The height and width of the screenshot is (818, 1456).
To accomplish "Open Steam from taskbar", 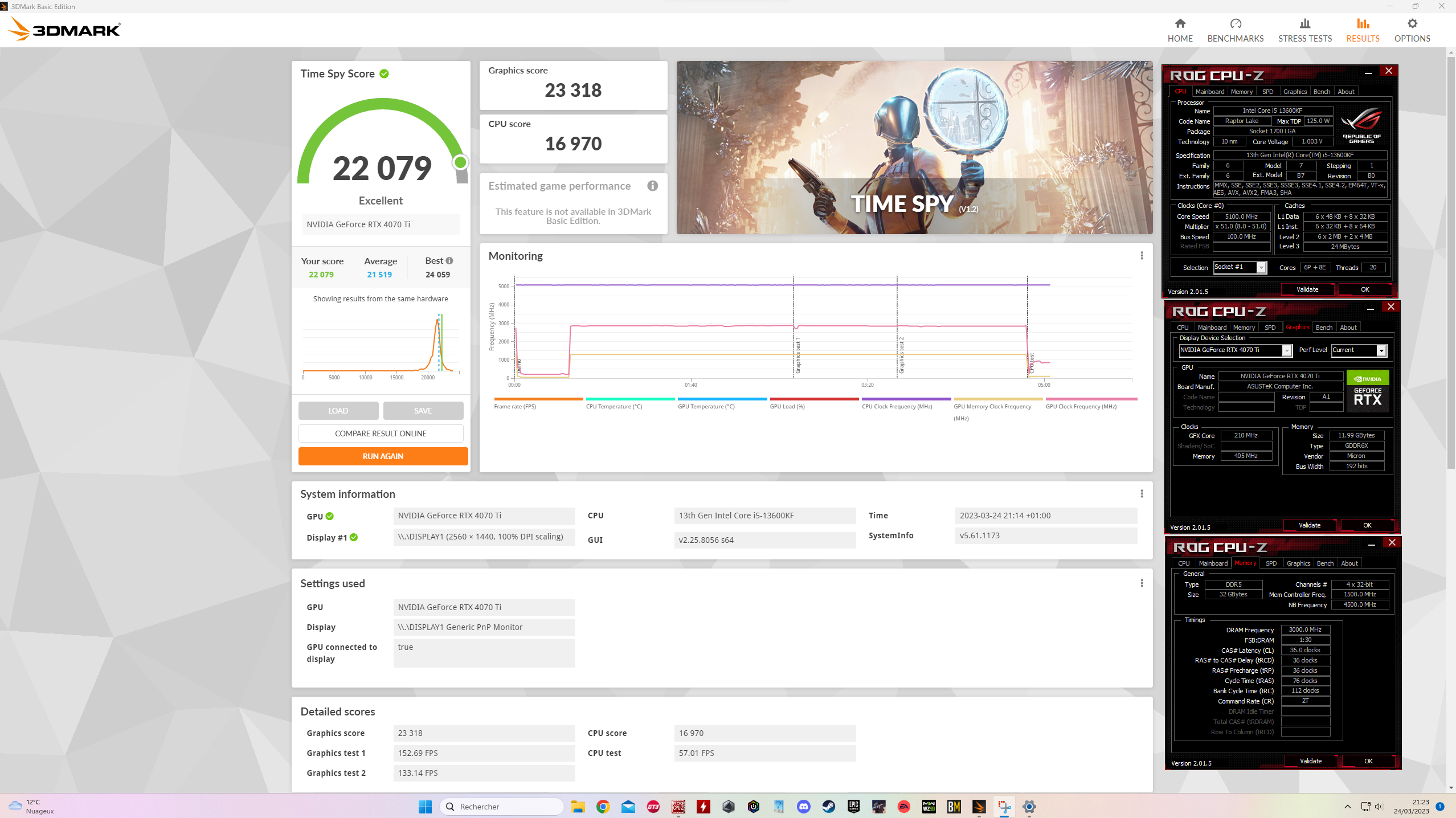I will click(x=828, y=807).
